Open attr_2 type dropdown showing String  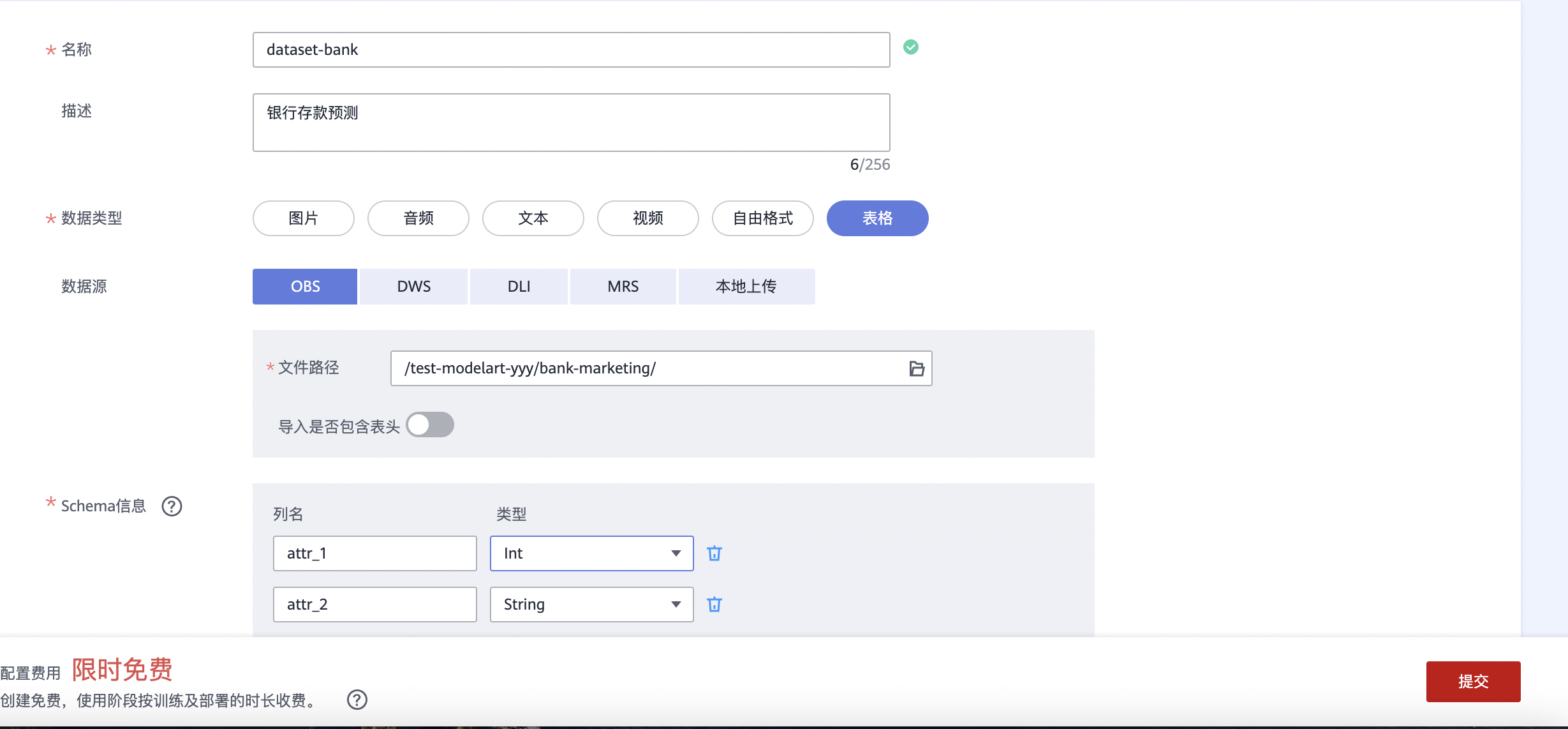click(x=591, y=605)
